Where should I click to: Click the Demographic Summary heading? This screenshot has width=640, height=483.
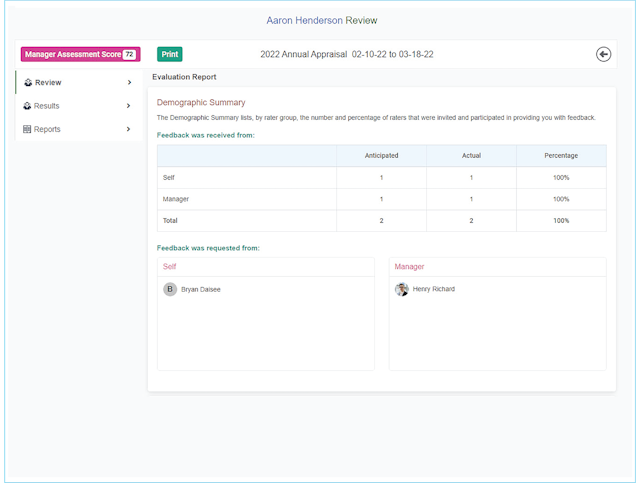201,102
